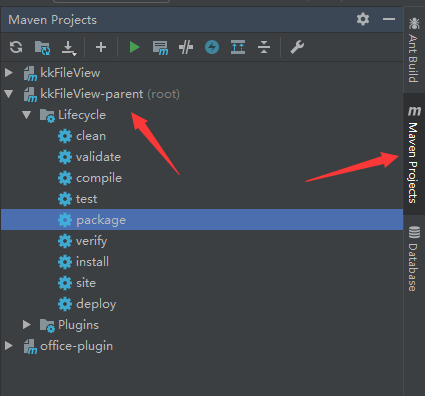
Task: Open the Database side tab
Action: click(413, 259)
